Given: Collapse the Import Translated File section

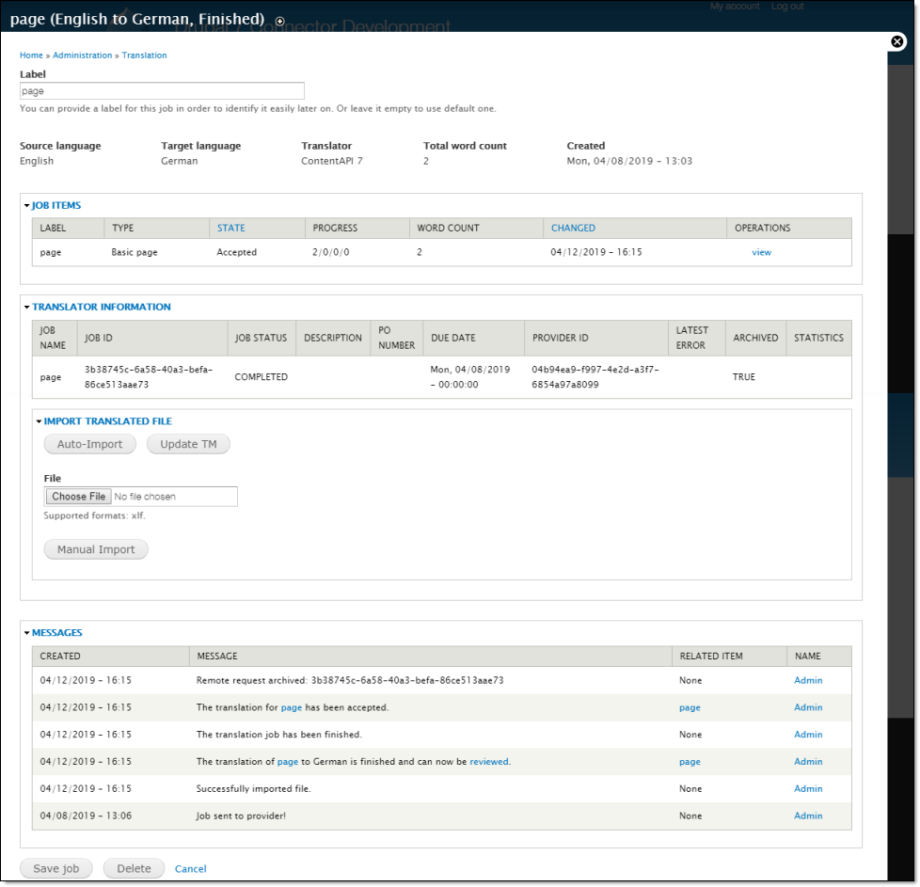Looking at the screenshot, I should (x=107, y=421).
